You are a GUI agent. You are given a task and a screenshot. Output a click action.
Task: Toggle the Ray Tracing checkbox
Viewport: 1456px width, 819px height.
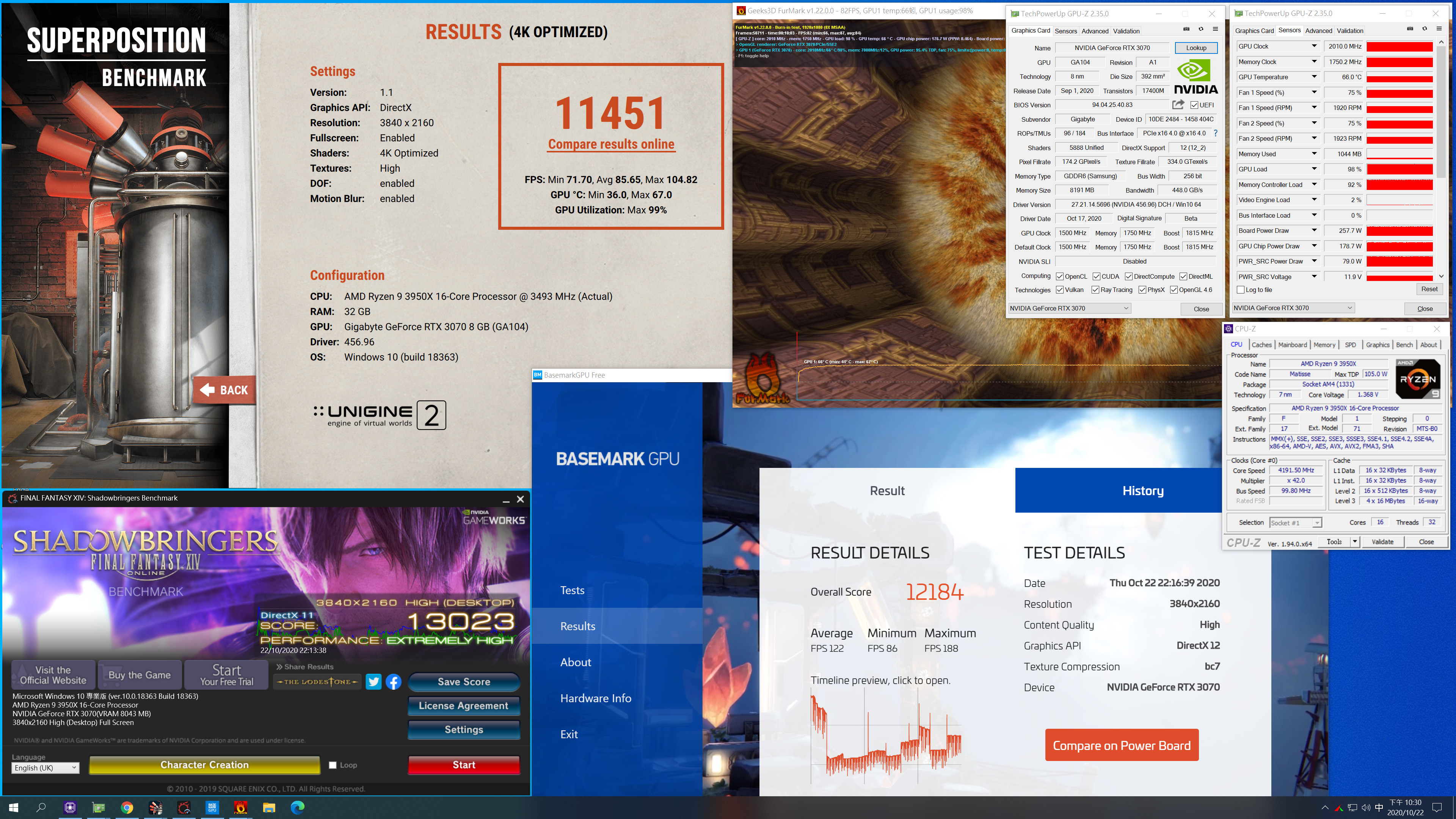[1095, 290]
